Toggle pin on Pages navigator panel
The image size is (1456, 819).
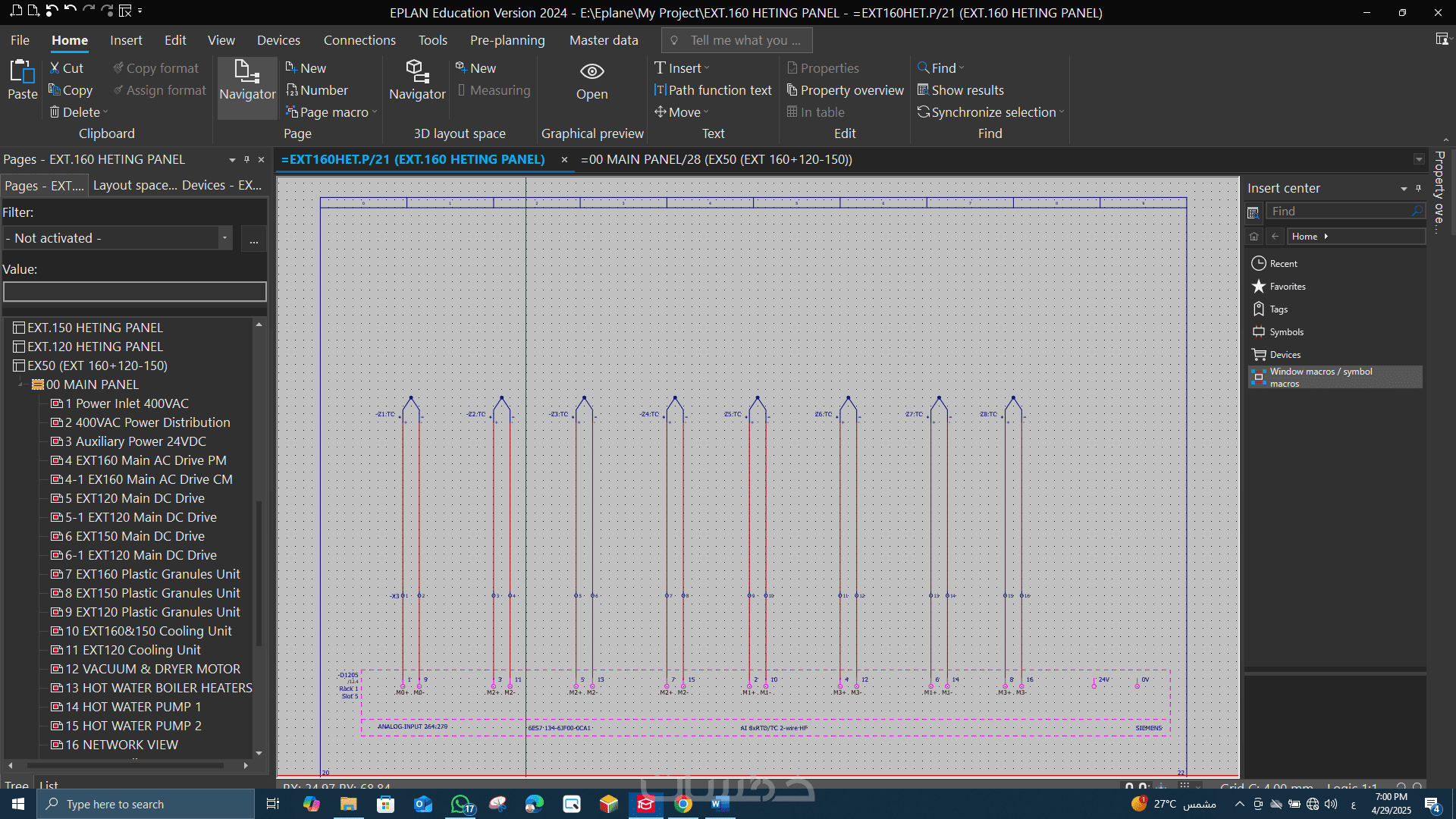click(246, 160)
